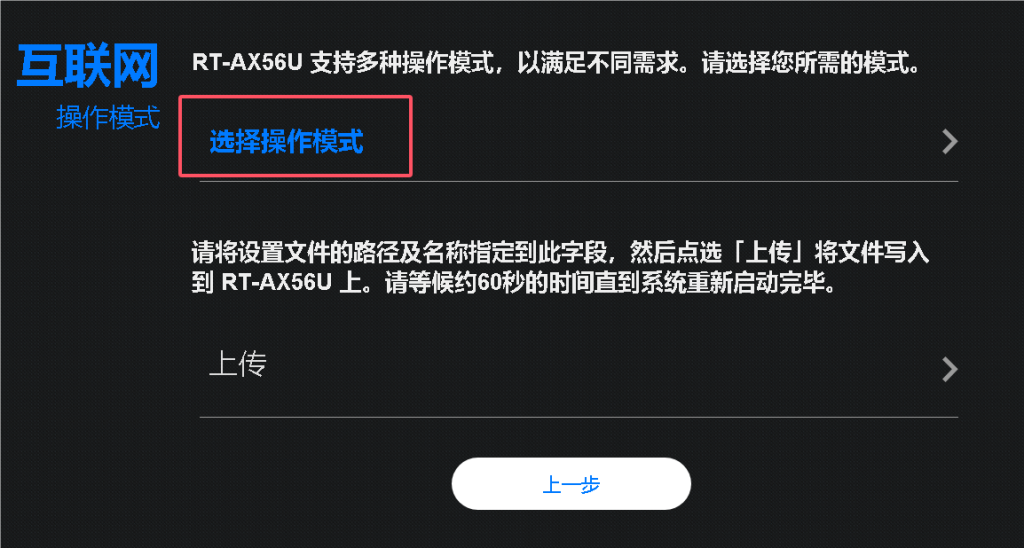The height and width of the screenshot is (548, 1024).
Task: Click the 请等候约60秒 text line
Action: click(x=513, y=284)
